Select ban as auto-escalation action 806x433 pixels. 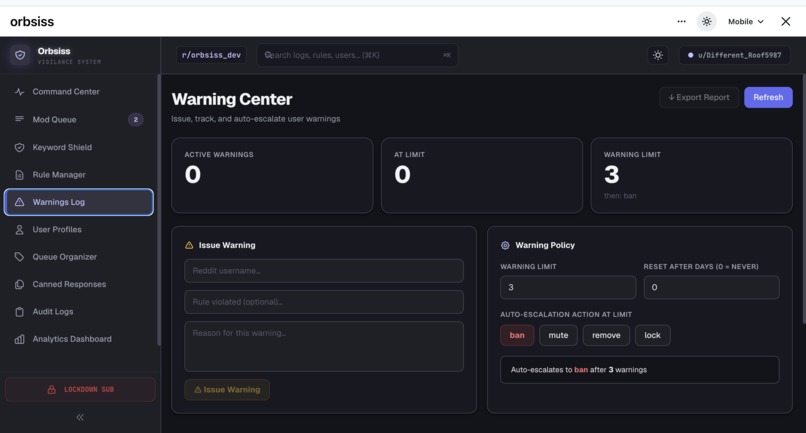[x=517, y=335]
